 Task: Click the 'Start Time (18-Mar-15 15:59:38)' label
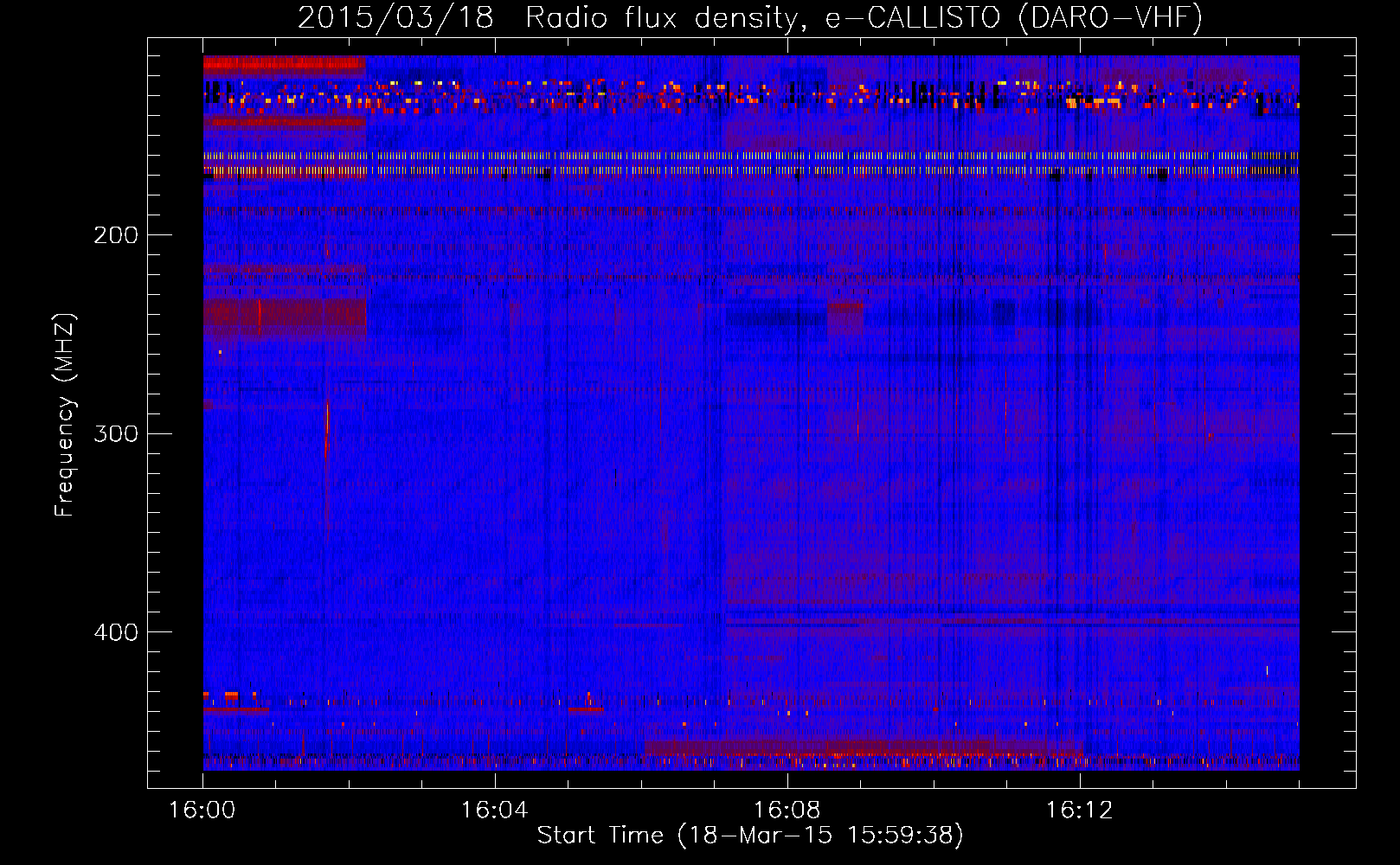tap(750, 836)
